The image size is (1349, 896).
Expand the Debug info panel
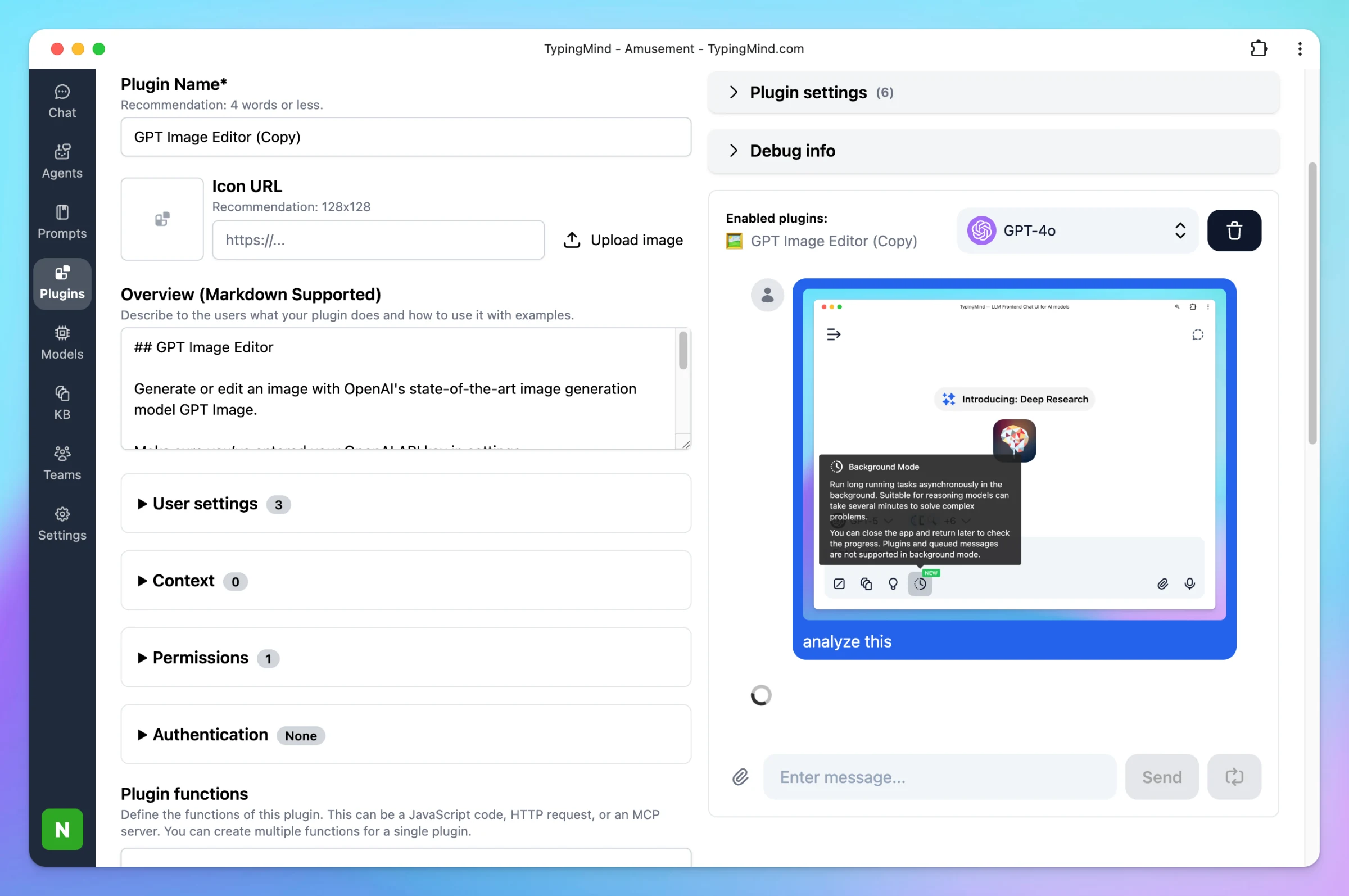click(993, 151)
